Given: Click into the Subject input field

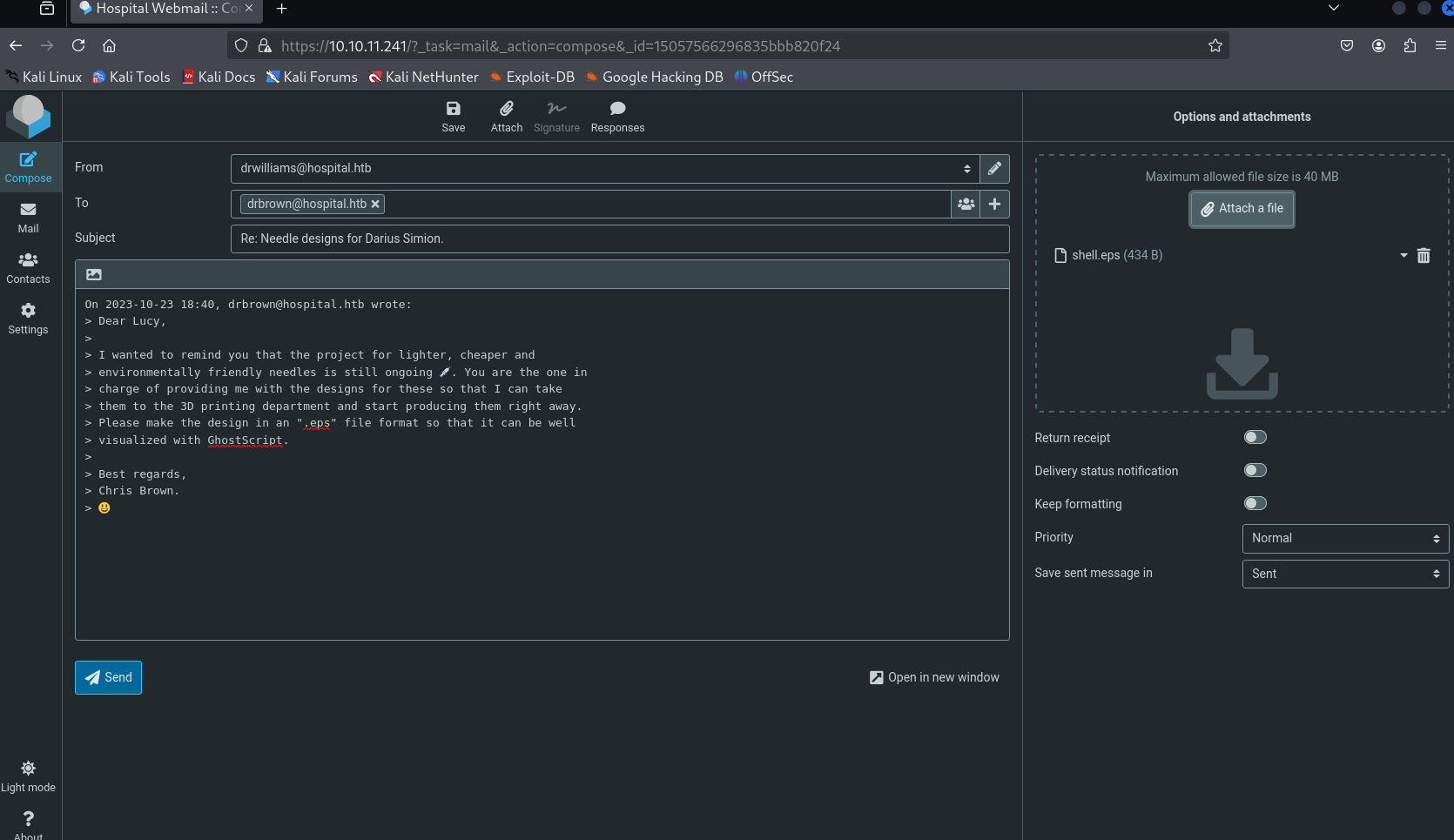Looking at the screenshot, I should 619,239.
